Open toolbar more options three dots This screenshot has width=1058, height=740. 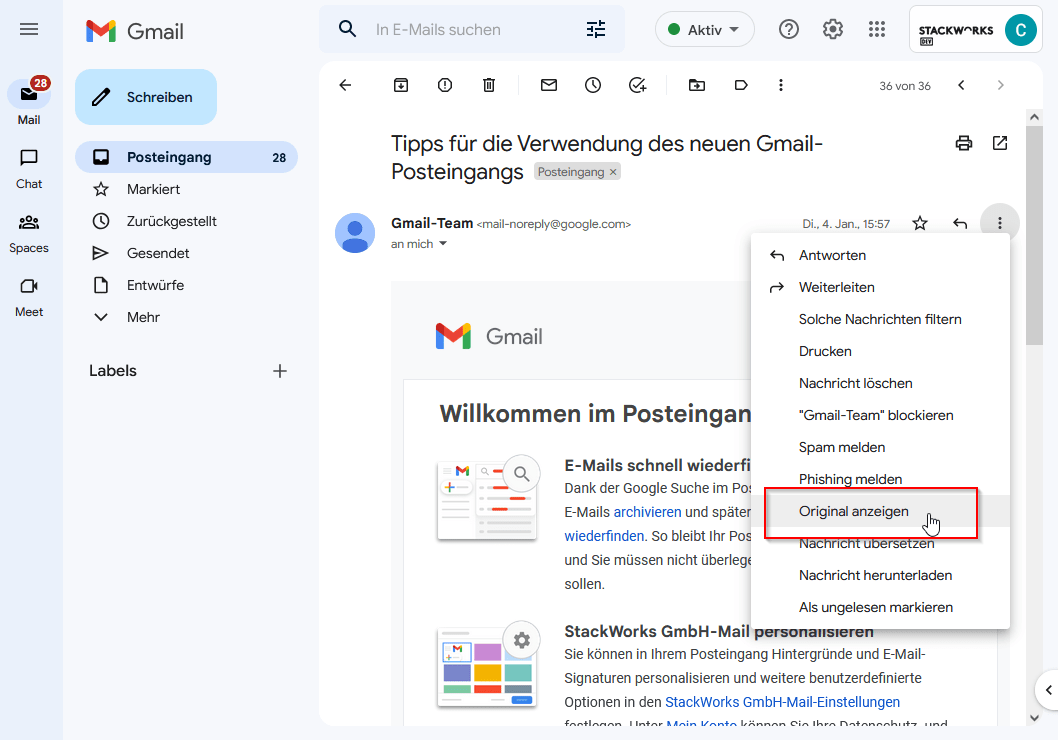[781, 85]
